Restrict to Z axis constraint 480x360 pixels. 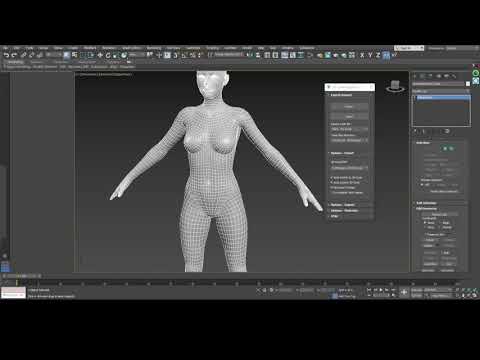[378, 55]
